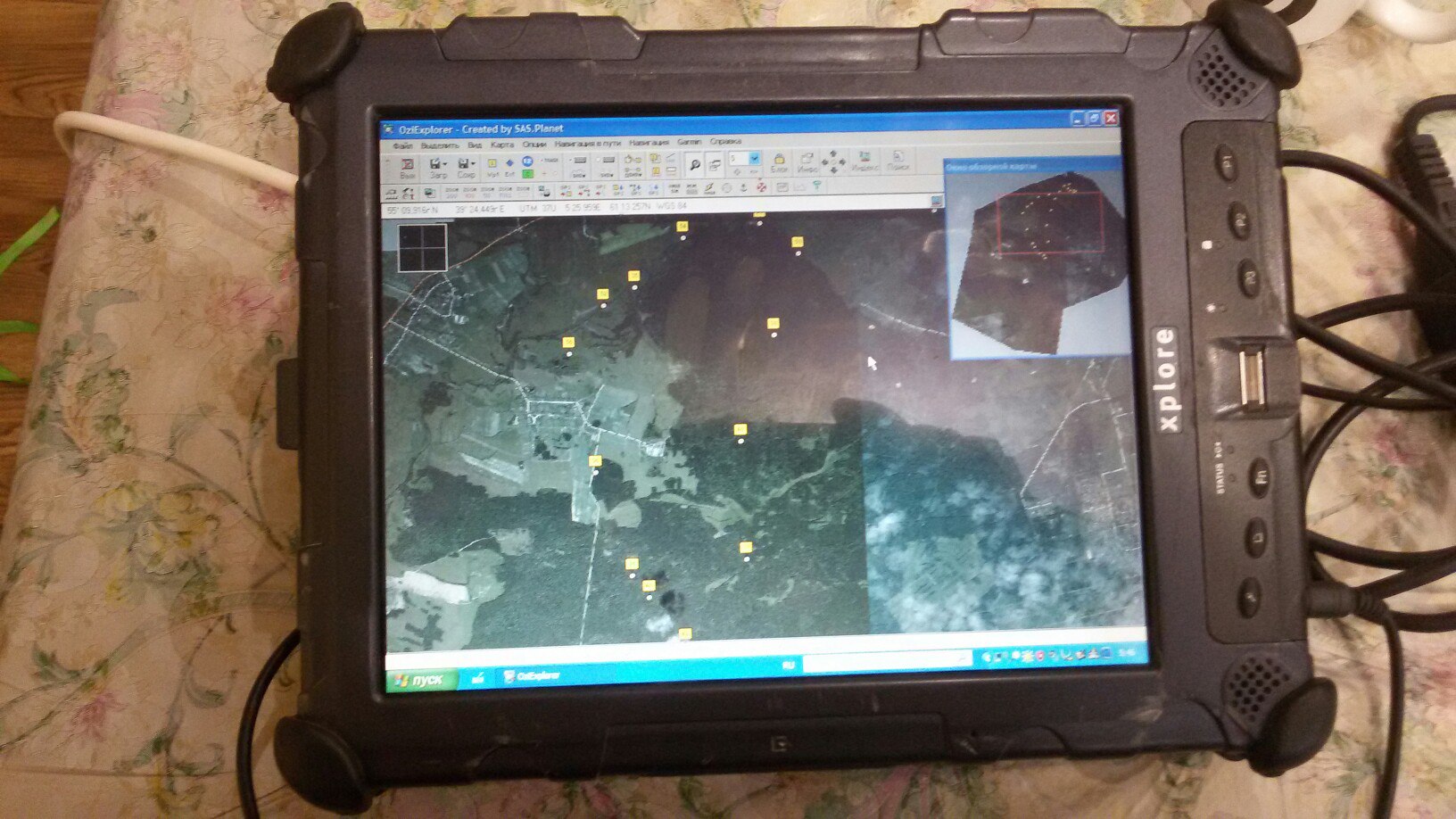Click the pencil draw icon in lower toolbar
The height and width of the screenshot is (819, 1456).
click(x=709, y=188)
